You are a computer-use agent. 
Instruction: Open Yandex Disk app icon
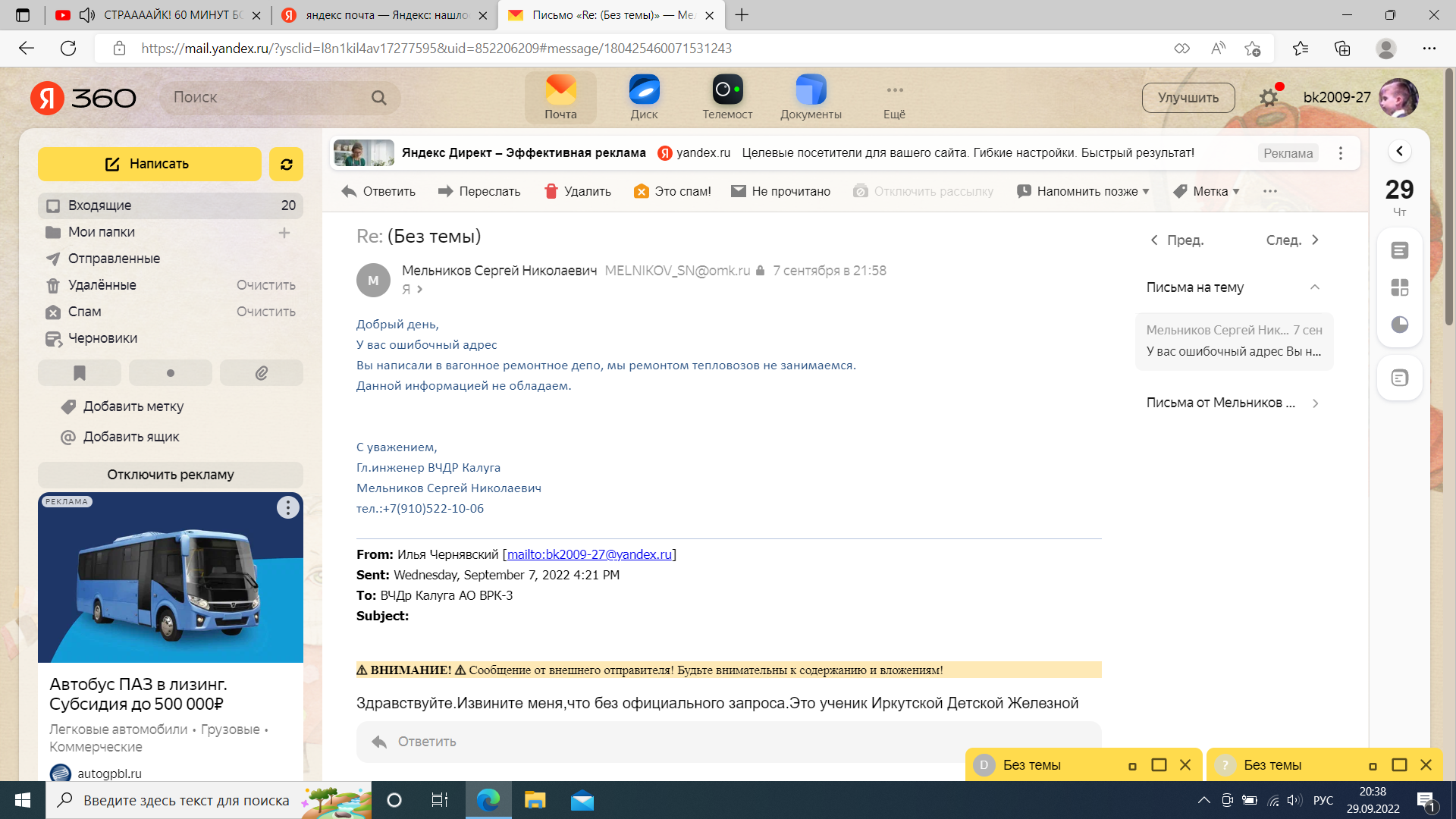pos(644,90)
